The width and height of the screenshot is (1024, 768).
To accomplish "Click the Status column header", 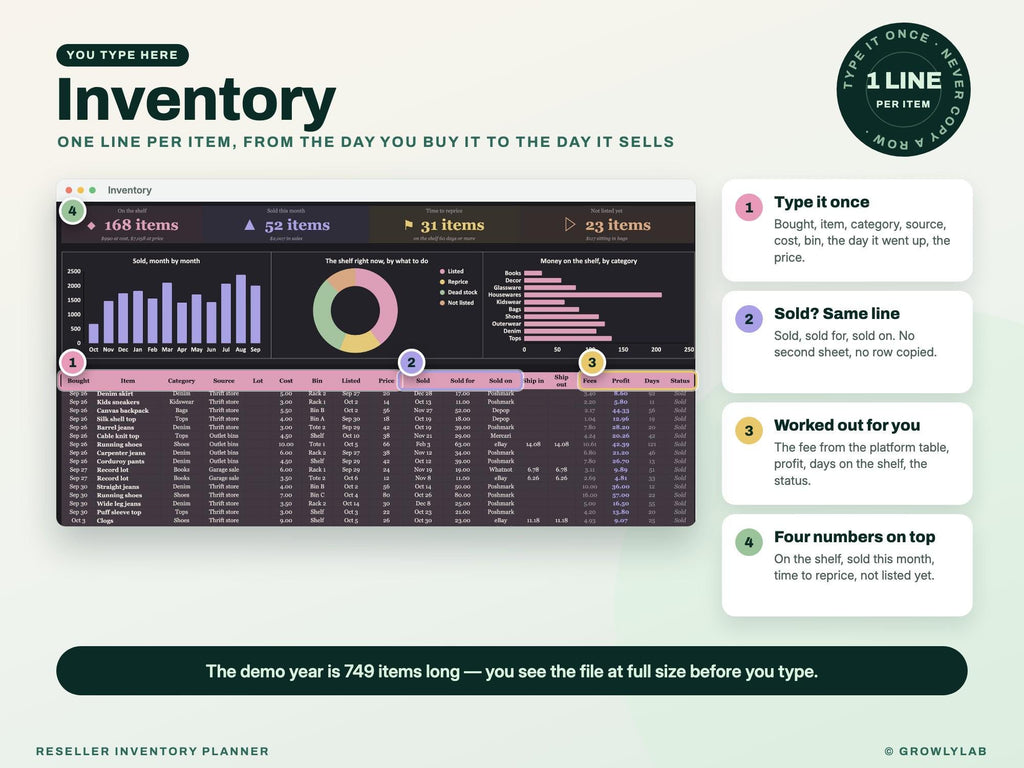I will click(680, 380).
